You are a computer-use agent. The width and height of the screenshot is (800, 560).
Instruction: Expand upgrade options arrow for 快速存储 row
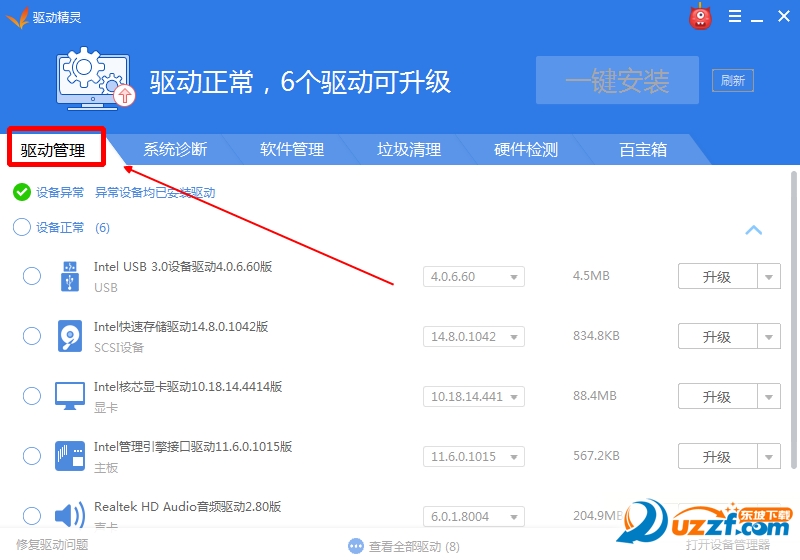click(x=769, y=337)
